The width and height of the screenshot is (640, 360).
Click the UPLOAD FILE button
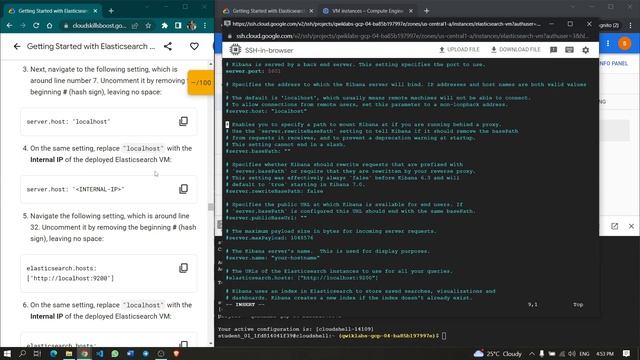click(x=459, y=49)
